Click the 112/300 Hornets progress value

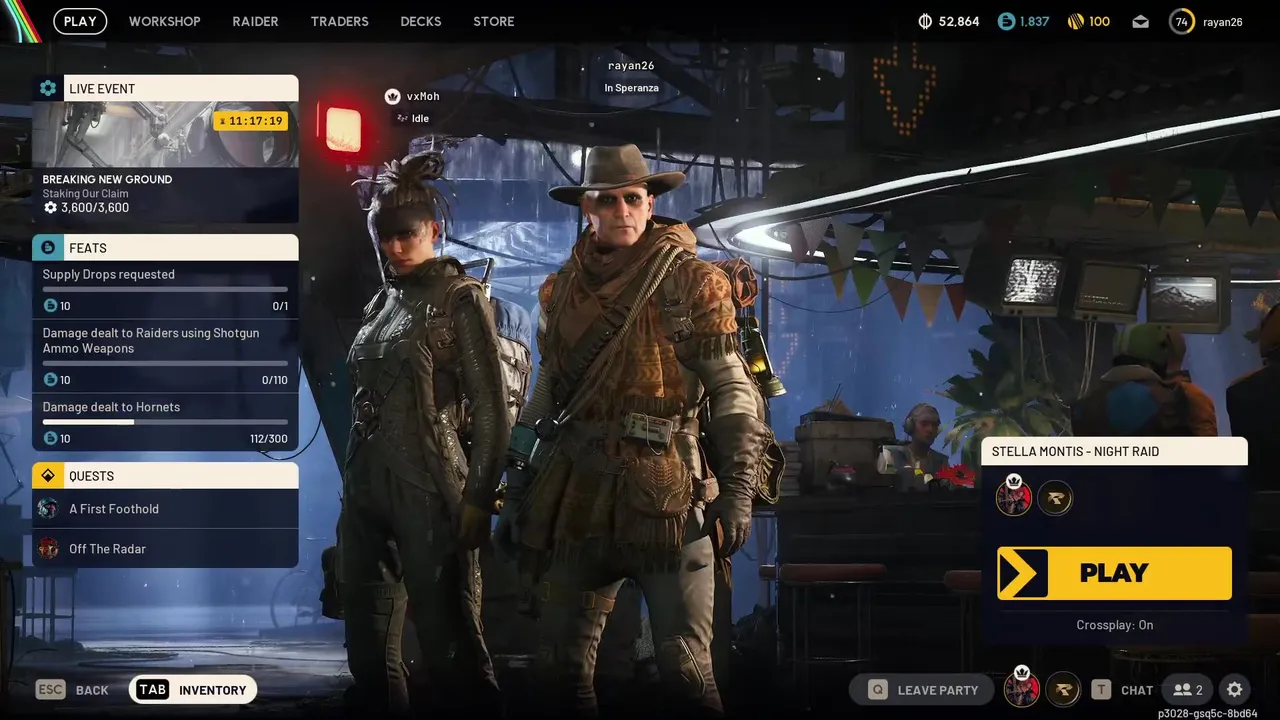pos(269,439)
